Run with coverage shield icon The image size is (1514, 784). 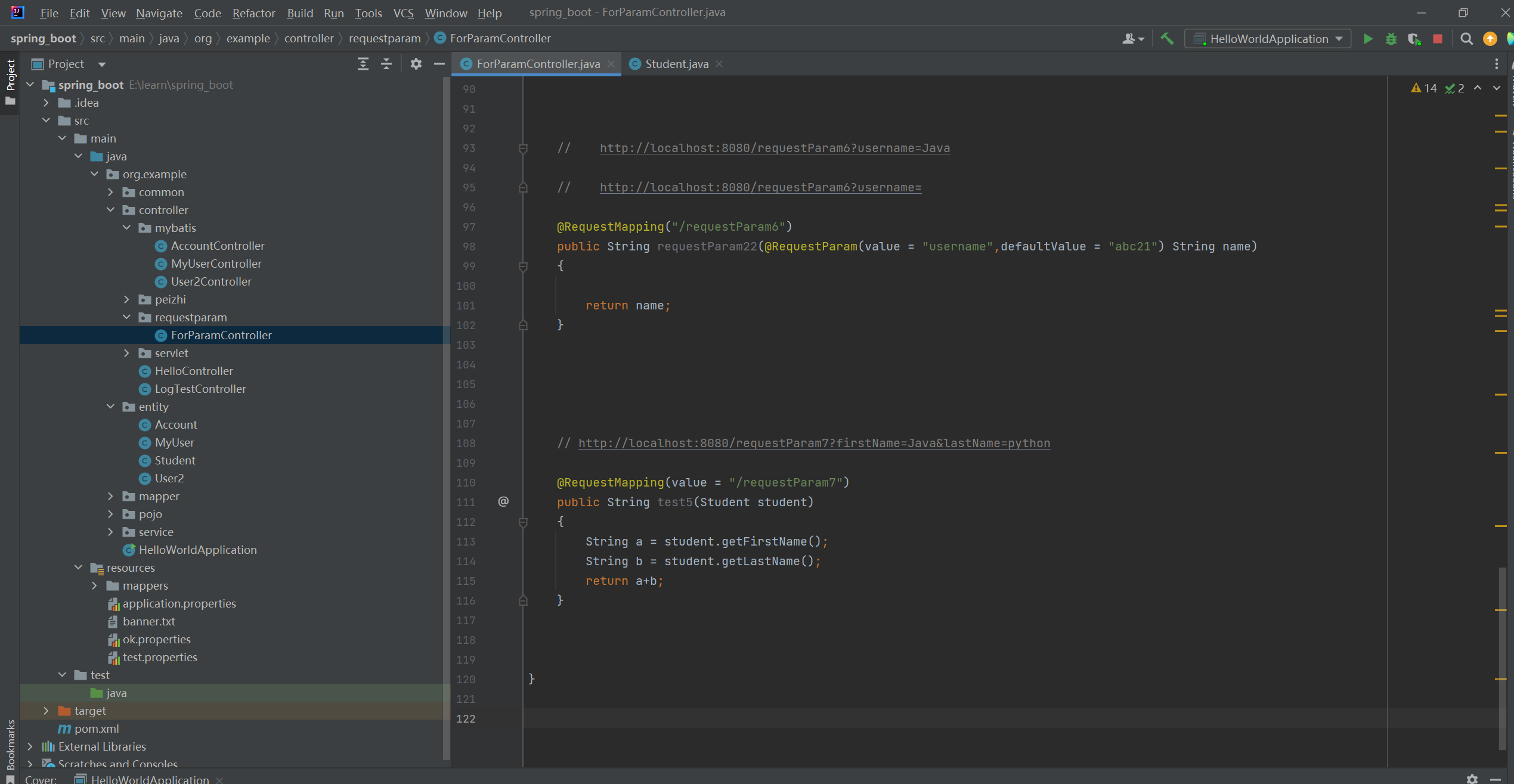(x=1414, y=39)
